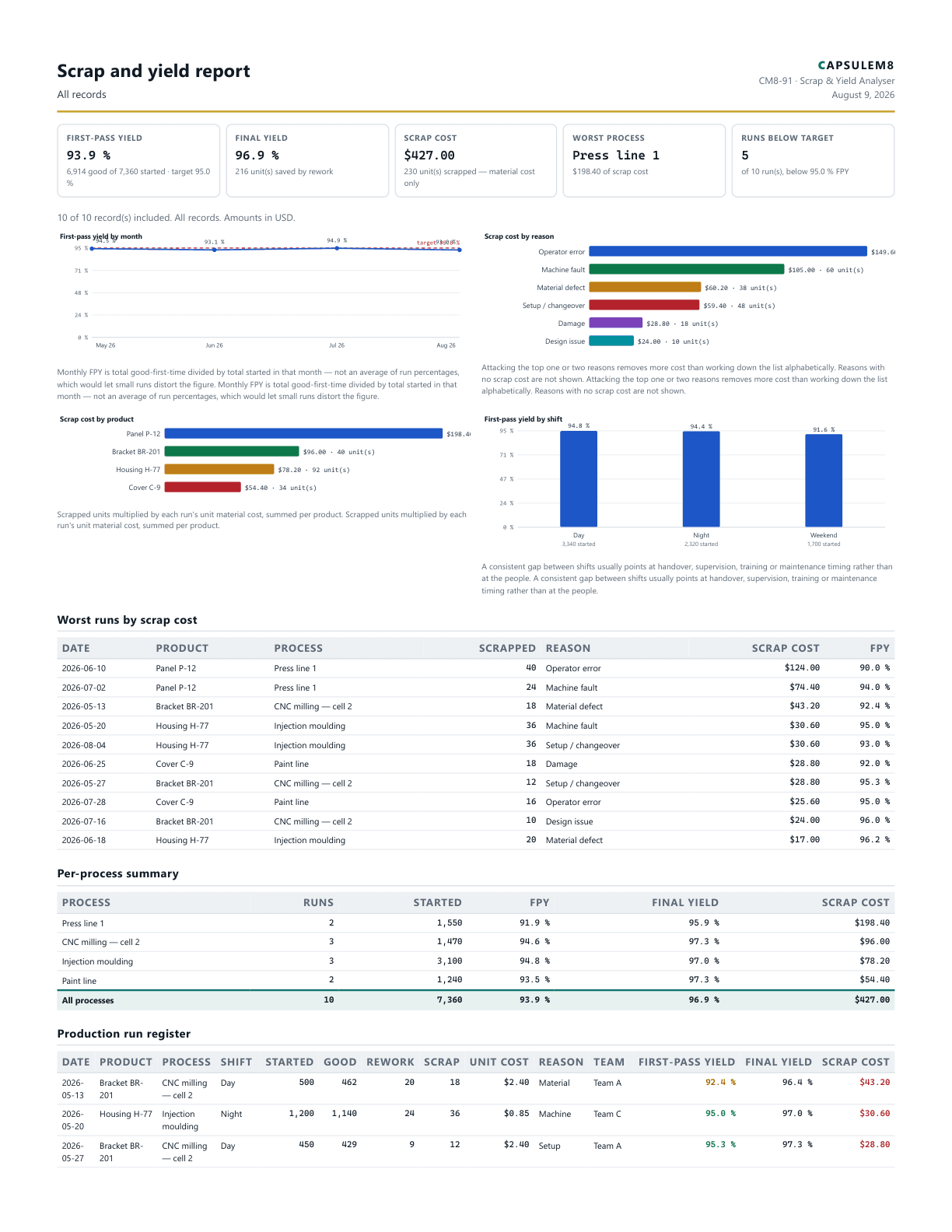Click the Runs Below Target value 5
The width and height of the screenshot is (952, 1232).
[745, 156]
